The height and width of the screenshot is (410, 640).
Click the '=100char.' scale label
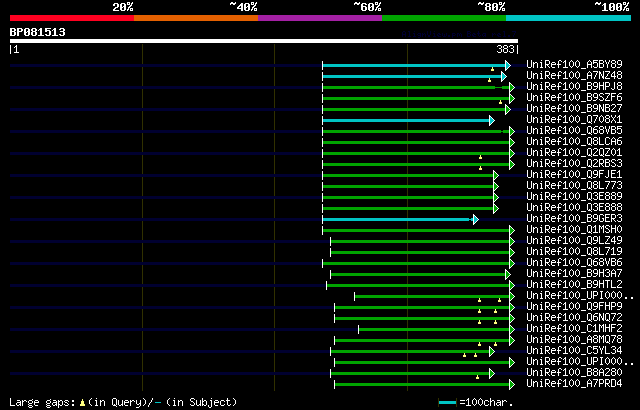click(486, 402)
